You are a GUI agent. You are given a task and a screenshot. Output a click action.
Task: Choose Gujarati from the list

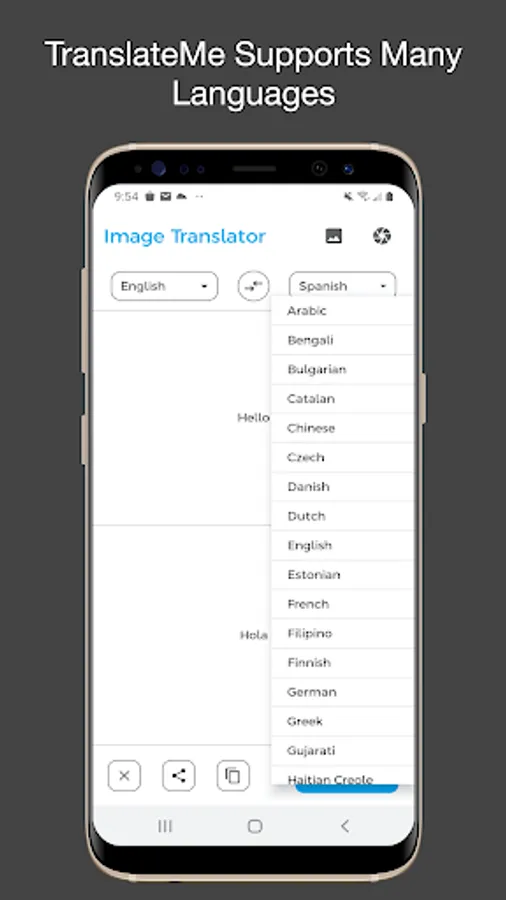pos(342,750)
